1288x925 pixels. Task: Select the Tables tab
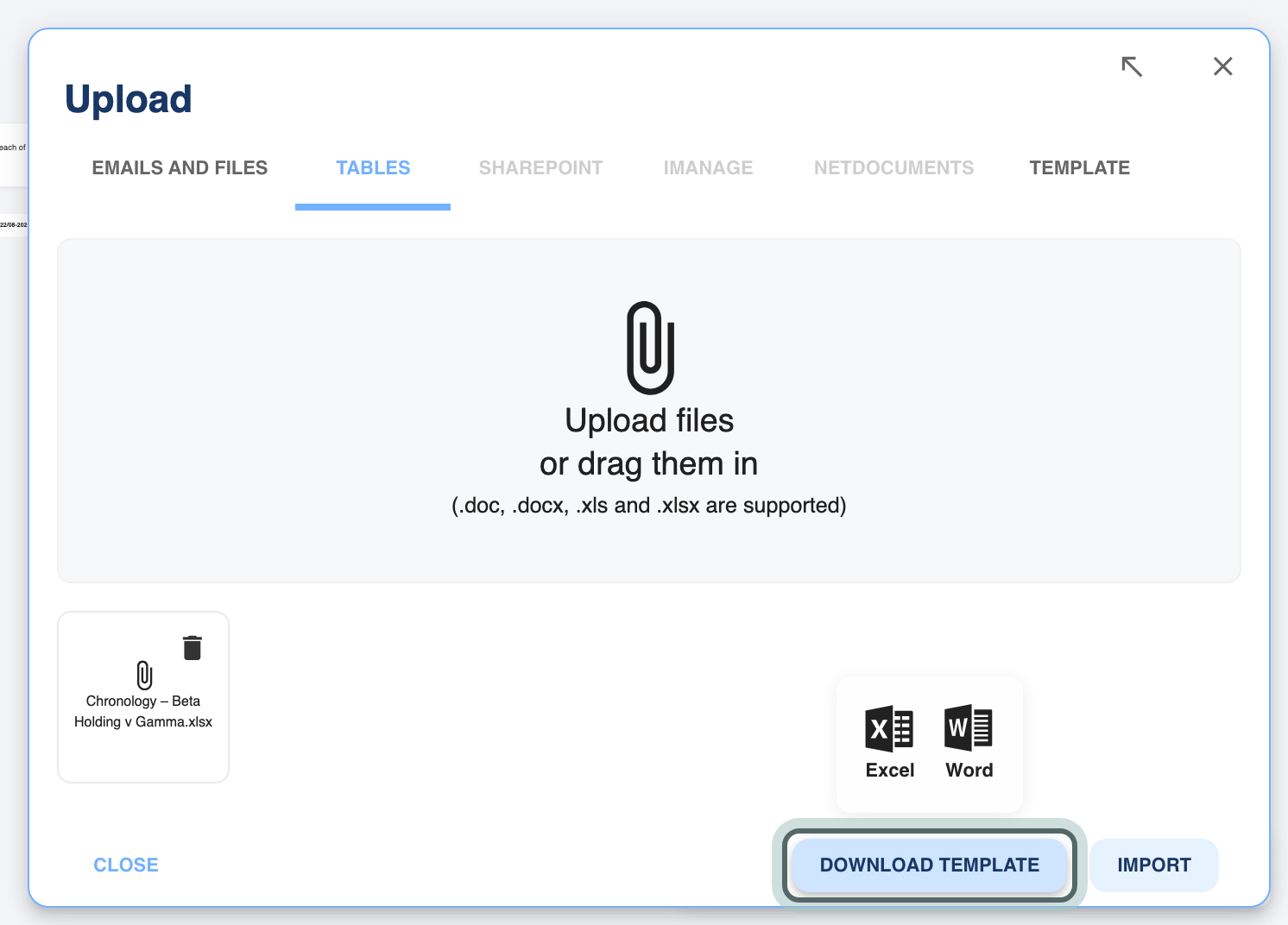coord(373,168)
